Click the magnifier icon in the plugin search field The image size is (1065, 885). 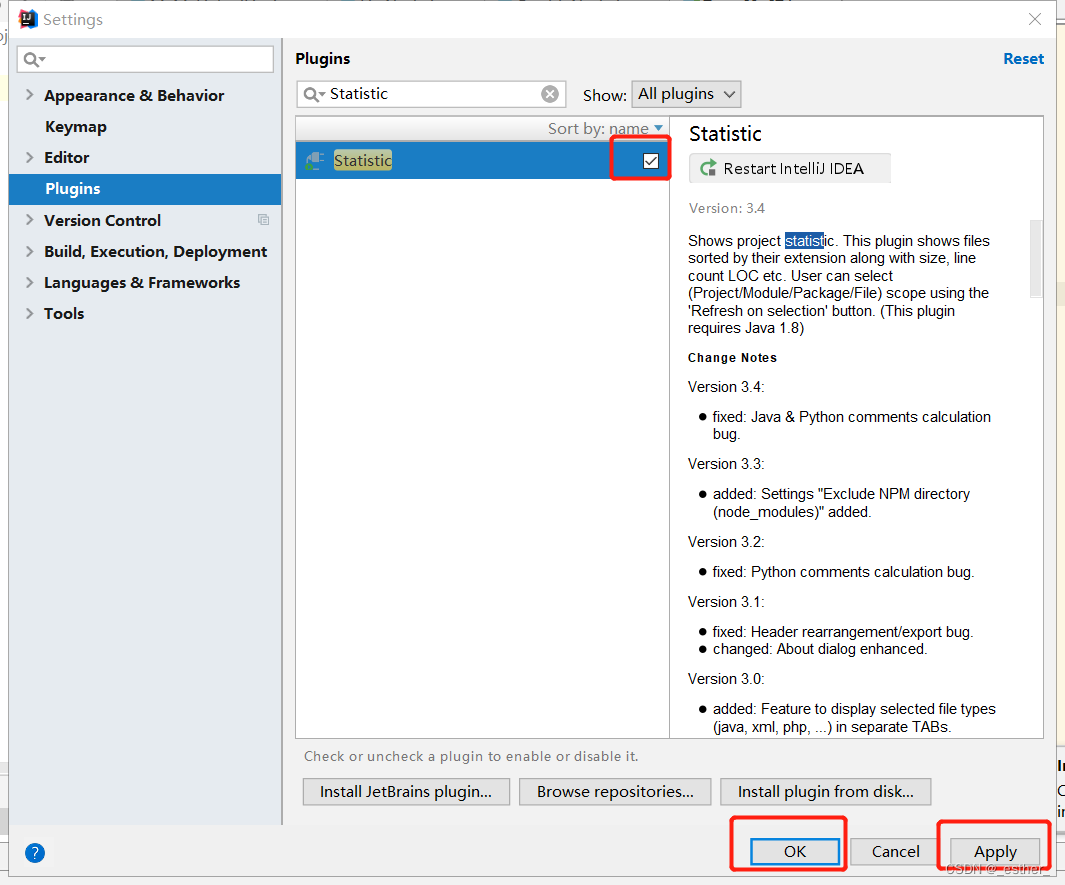click(x=312, y=94)
